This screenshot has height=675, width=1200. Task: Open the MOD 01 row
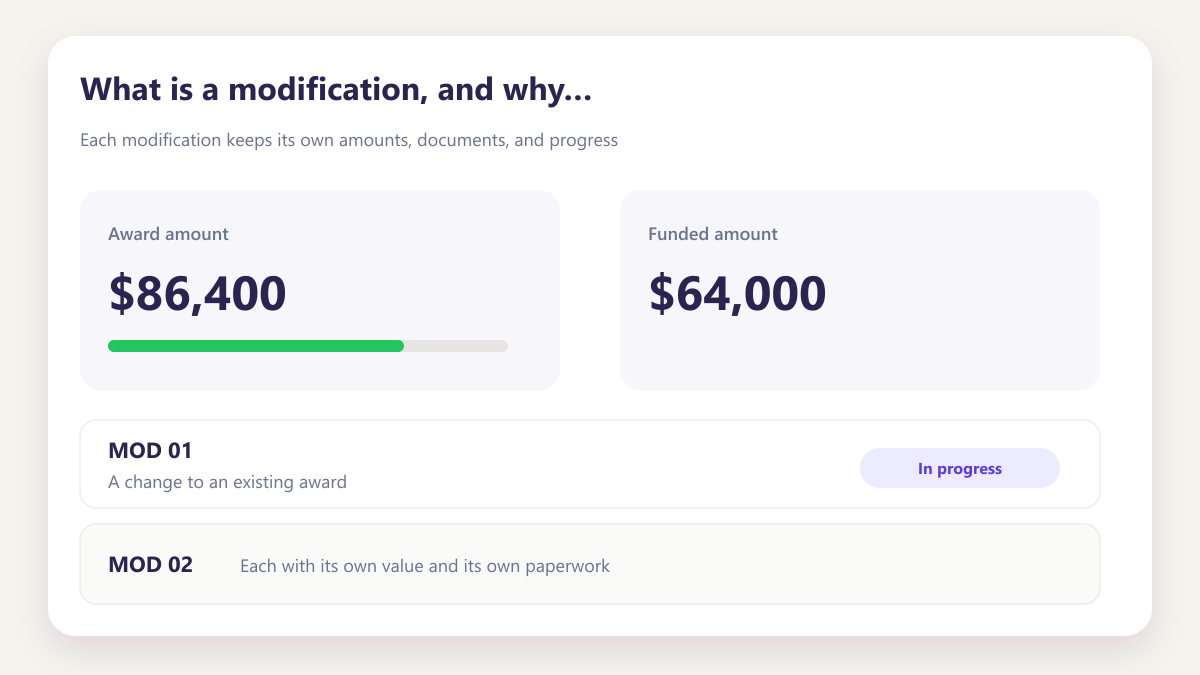tap(590, 464)
